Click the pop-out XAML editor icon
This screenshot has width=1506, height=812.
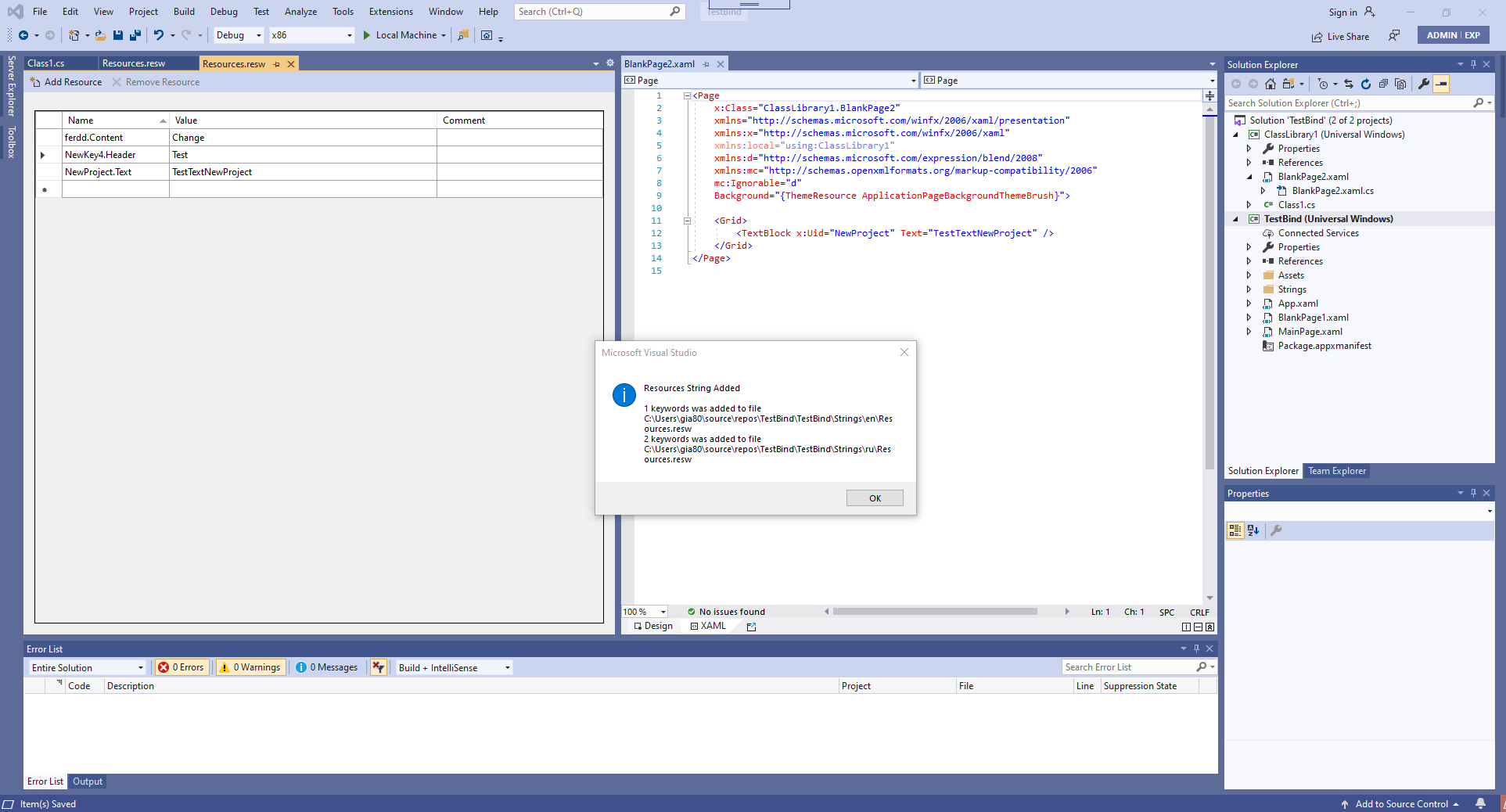point(752,627)
